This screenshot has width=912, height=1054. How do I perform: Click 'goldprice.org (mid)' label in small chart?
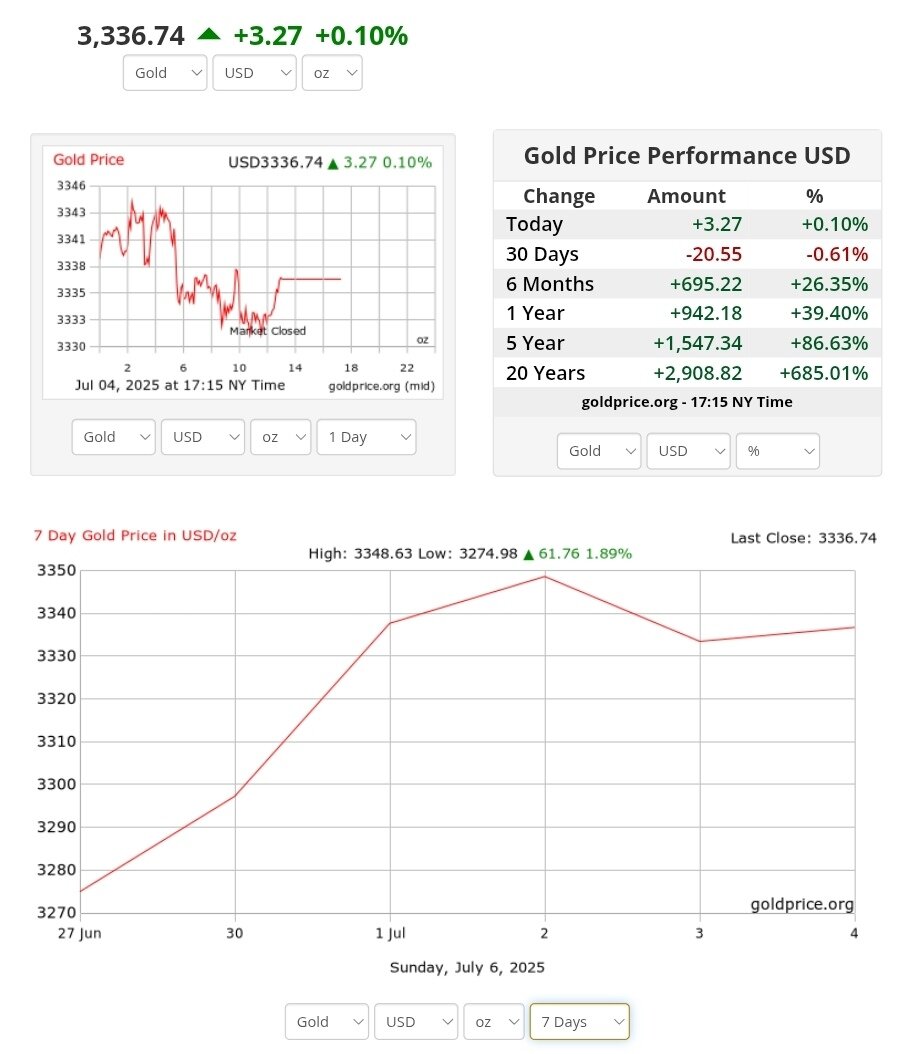tap(381, 386)
